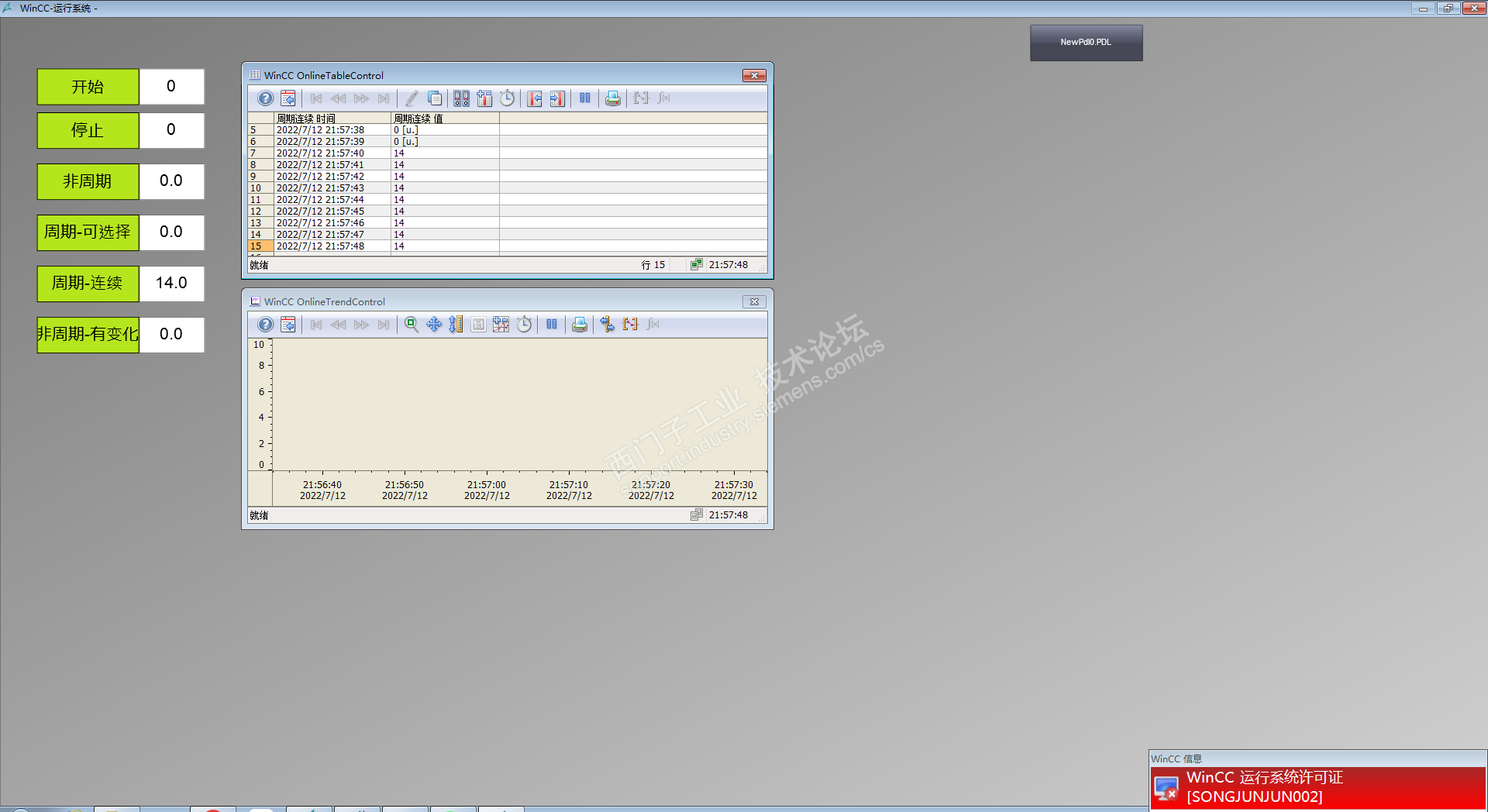The image size is (1488, 812).
Task: Click calculate statistics icon in OnlineTableControl
Action: [x=663, y=98]
